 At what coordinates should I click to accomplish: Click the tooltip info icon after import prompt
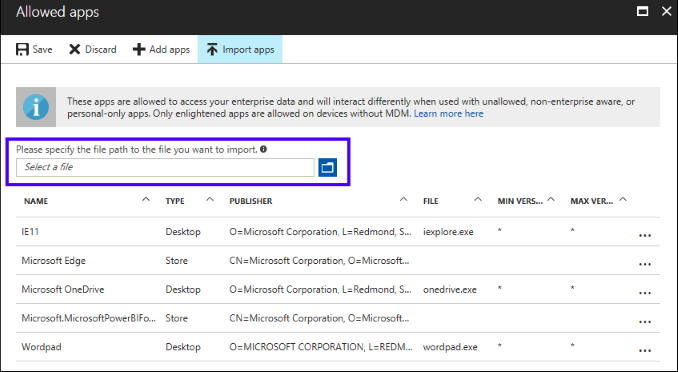pyautogui.click(x=263, y=149)
